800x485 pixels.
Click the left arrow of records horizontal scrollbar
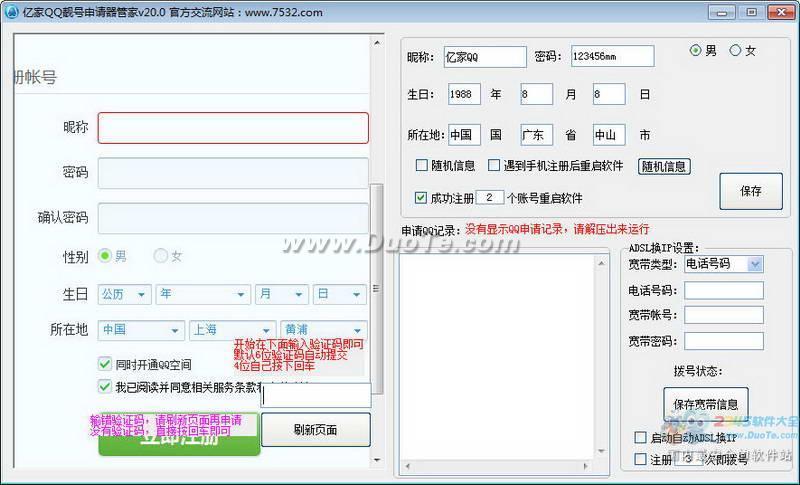point(407,466)
